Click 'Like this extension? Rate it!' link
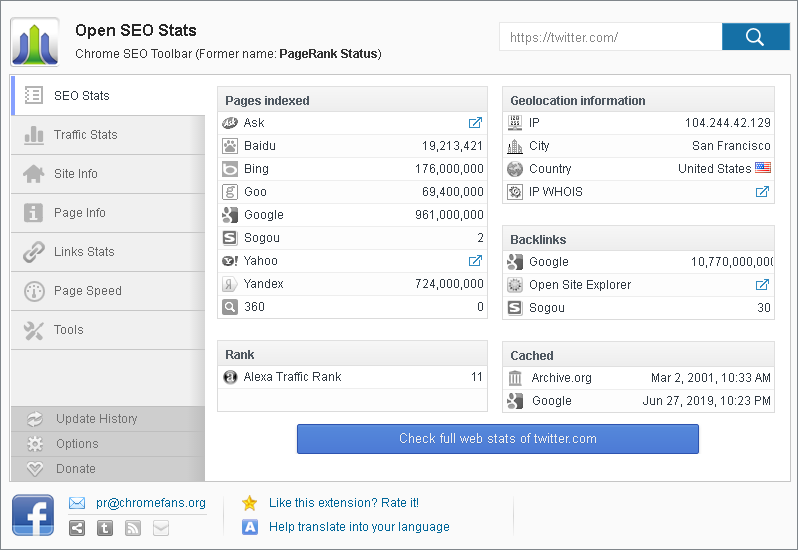The height and width of the screenshot is (553, 801). pyautogui.click(x=344, y=503)
